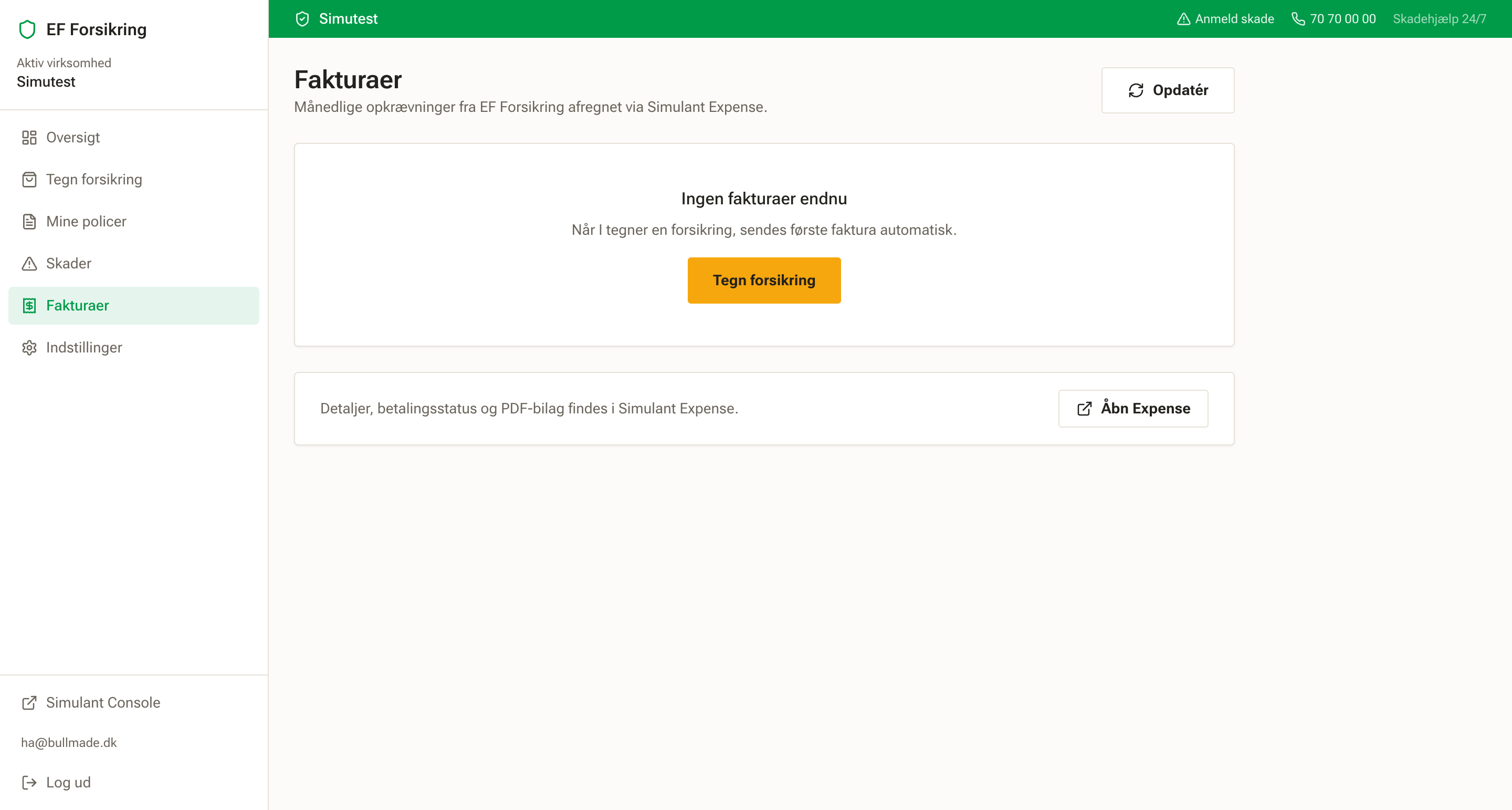Click the Ingen fakturaer endnu message
Viewport: 1512px width, 810px height.
[764, 199]
